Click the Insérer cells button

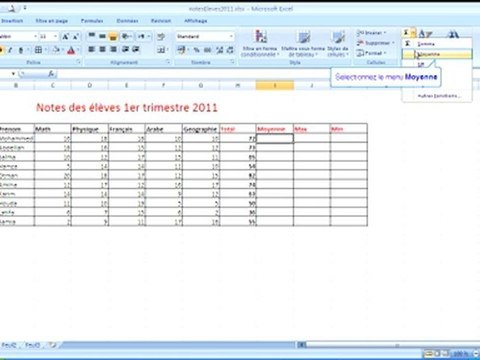pyautogui.click(x=372, y=33)
